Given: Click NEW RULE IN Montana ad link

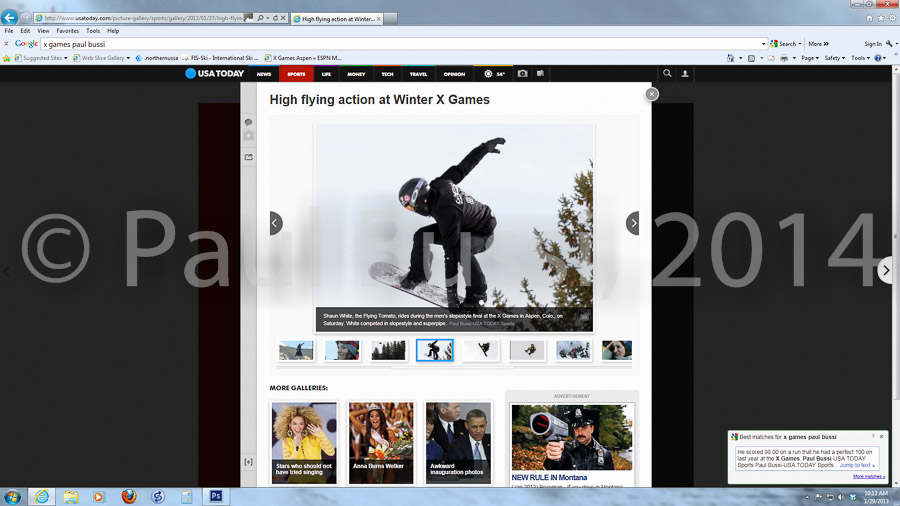Looking at the screenshot, I should [549, 477].
